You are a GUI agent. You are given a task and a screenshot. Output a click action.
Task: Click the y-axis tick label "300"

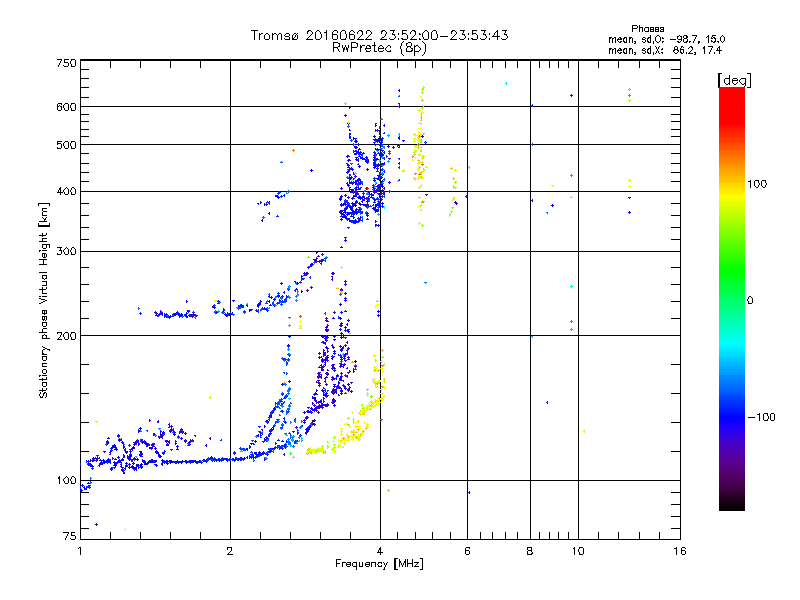[66, 251]
